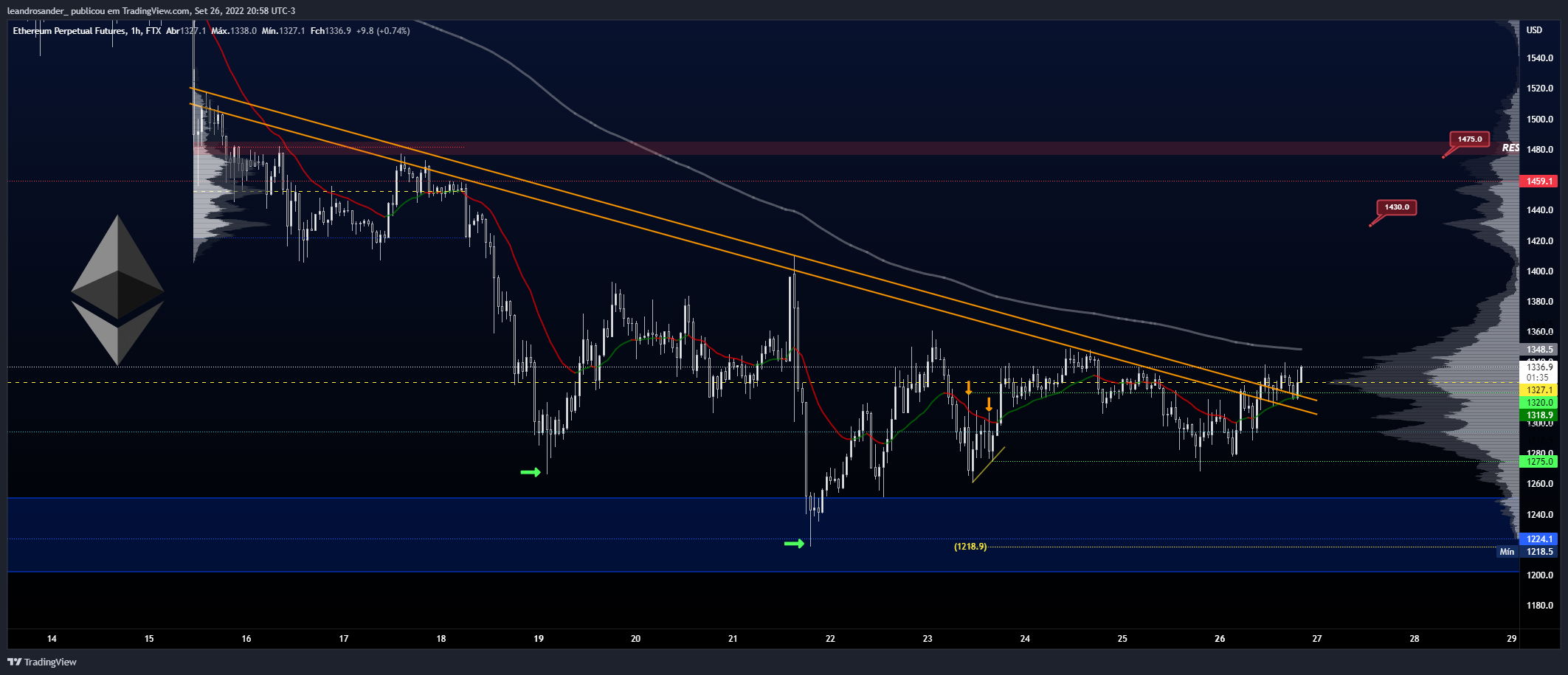Screen dimensions: 1568x675
Task: Click the Abr 1327.1 open value
Action: 186,31
